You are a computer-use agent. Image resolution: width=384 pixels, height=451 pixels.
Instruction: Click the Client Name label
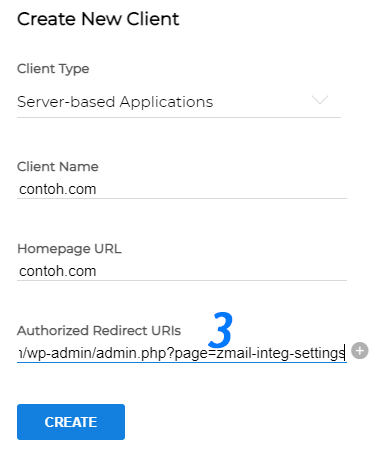pyautogui.click(x=58, y=167)
